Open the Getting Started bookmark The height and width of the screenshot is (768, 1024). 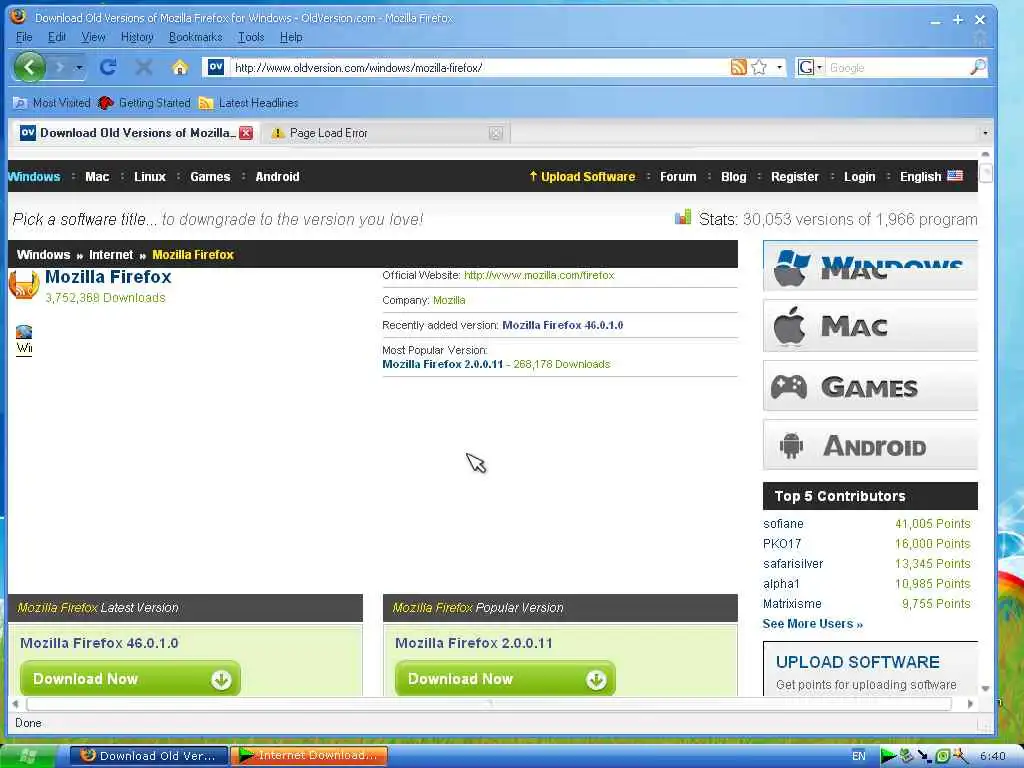coord(144,103)
